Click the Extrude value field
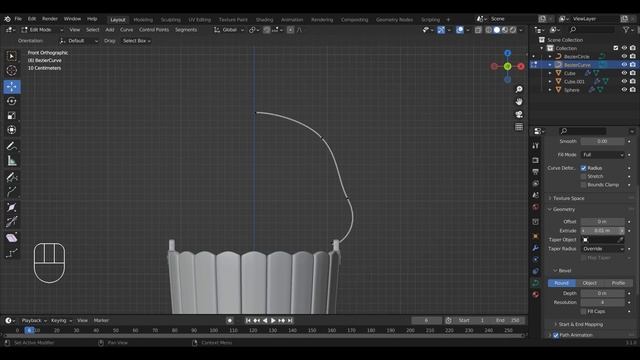 pos(602,231)
